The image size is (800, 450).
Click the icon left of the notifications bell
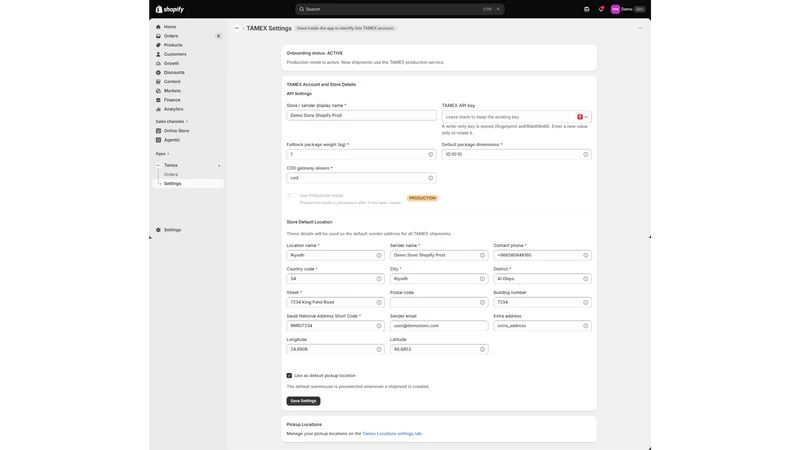point(587,9)
